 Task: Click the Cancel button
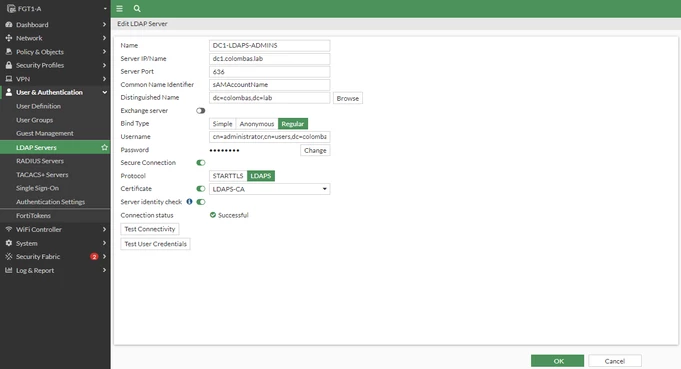coord(615,361)
